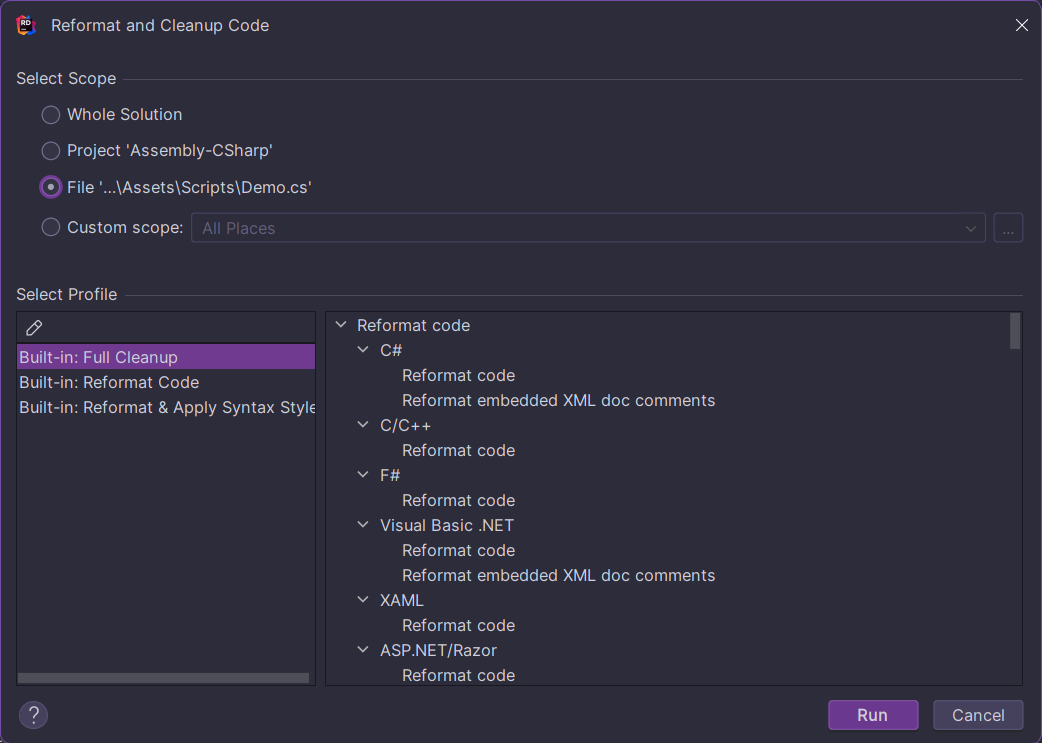Select 'Reformat code' under F#
Viewport: 1042px width, 743px height.
coord(459,500)
